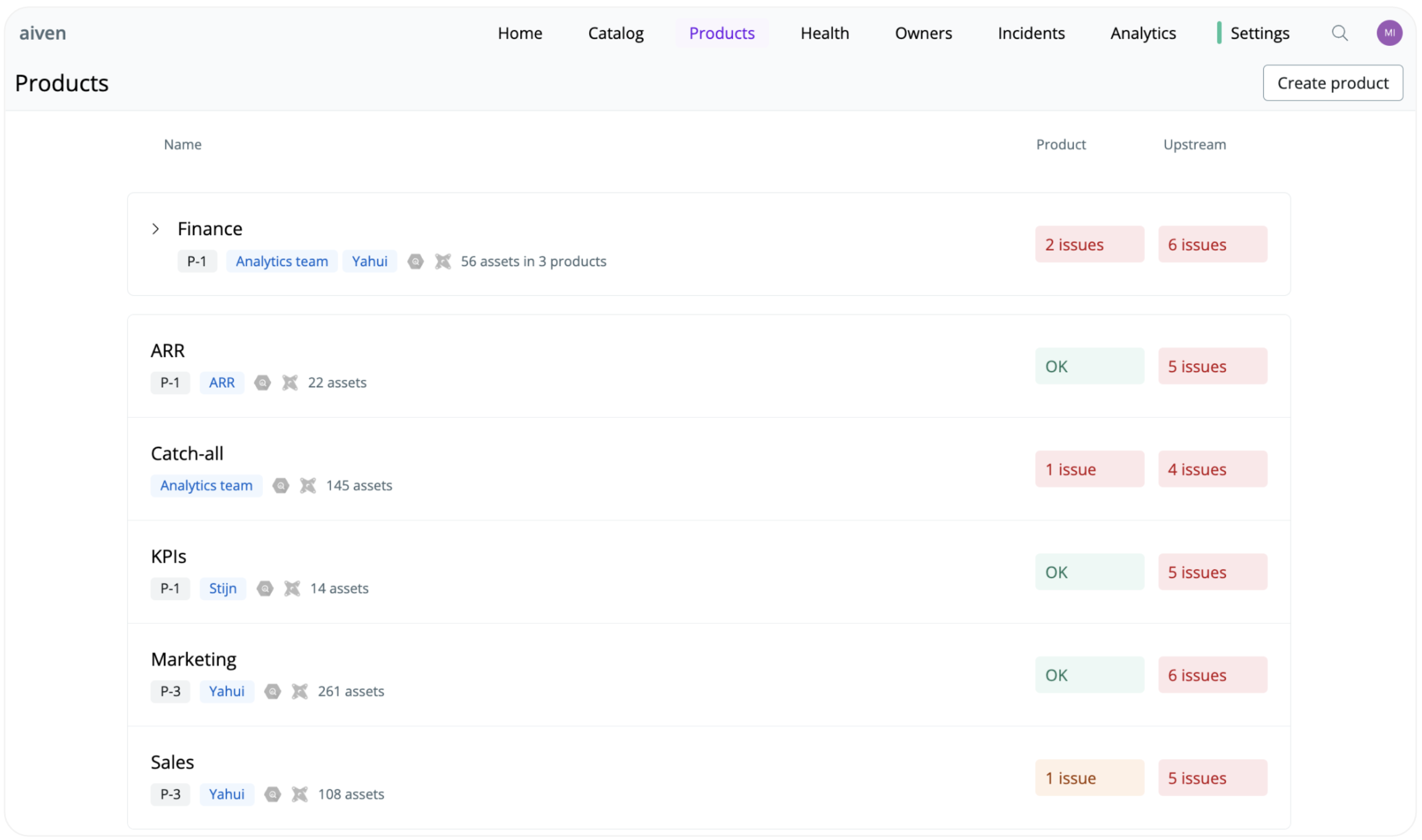Image resolution: width=1422 pixels, height=840 pixels.
Task: Open Finance's 2 issues product status badge
Action: coord(1089,244)
